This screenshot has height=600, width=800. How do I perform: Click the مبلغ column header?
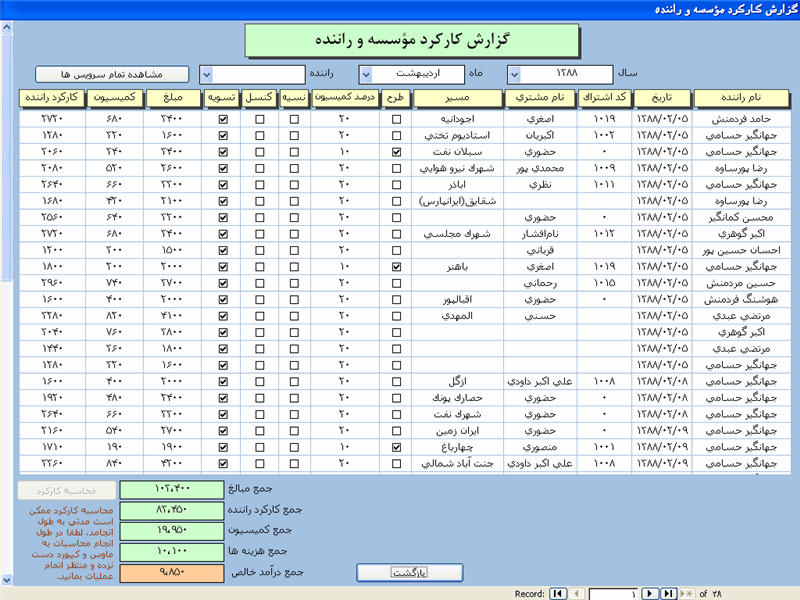(173, 98)
